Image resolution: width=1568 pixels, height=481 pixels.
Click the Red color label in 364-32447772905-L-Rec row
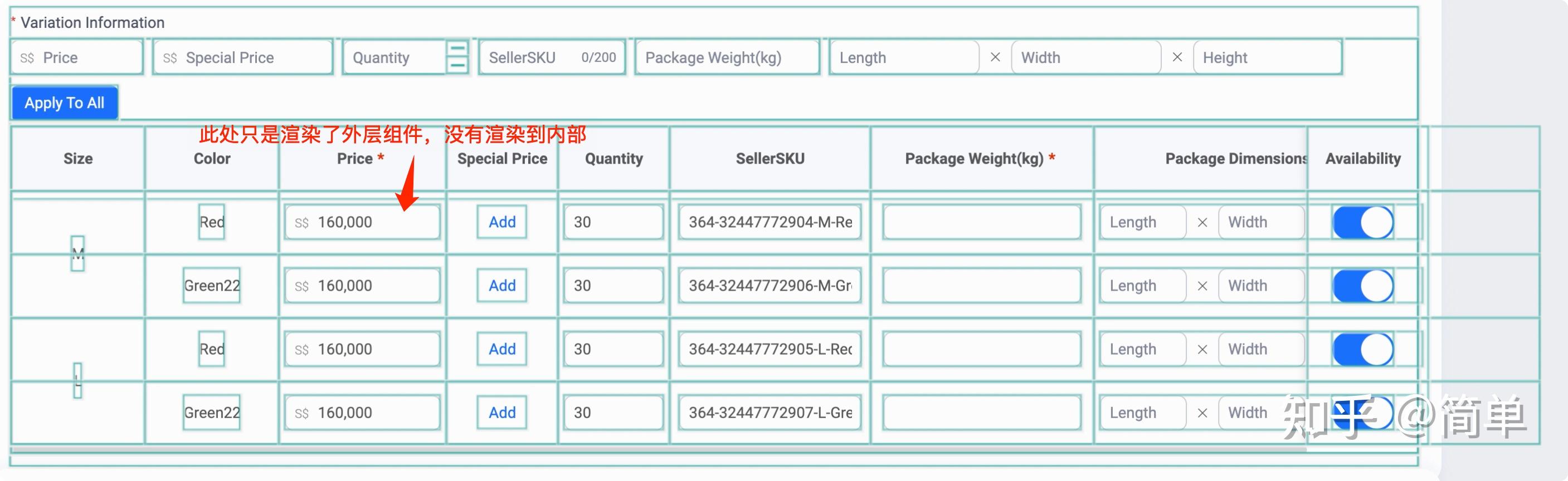click(212, 350)
